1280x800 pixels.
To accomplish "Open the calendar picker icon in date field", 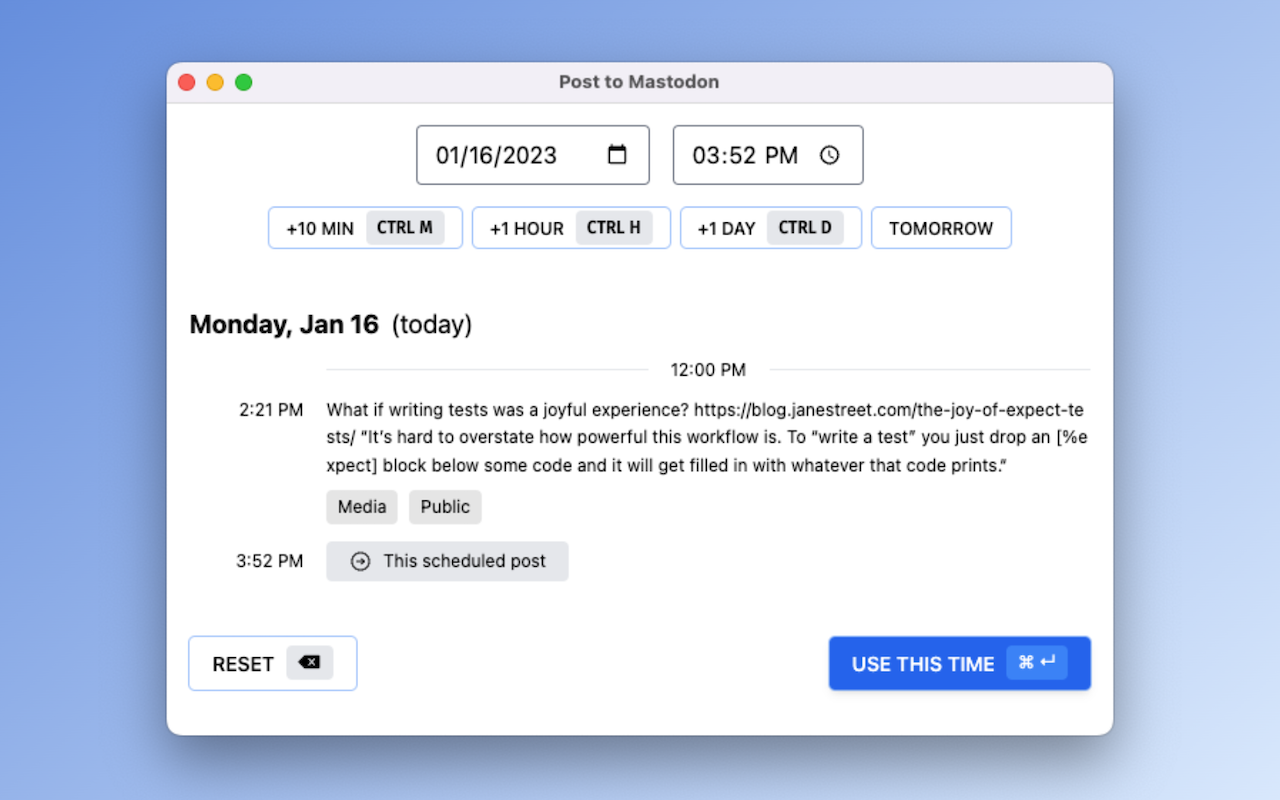I will click(617, 155).
